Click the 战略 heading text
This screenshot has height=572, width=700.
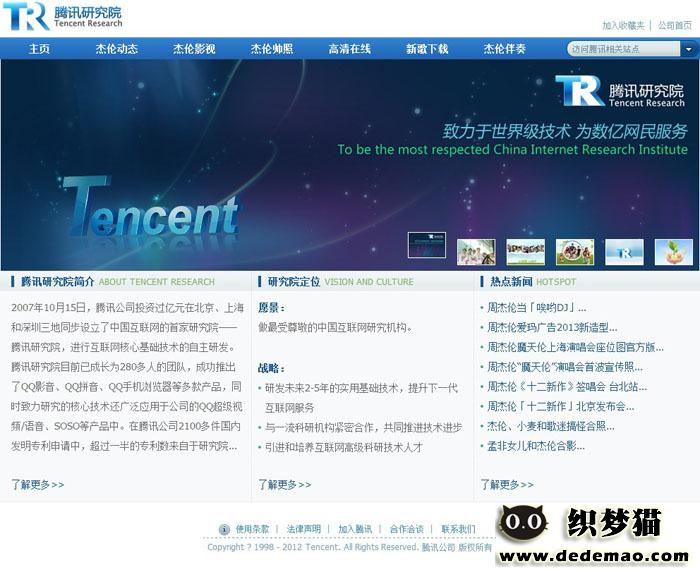coord(271,368)
